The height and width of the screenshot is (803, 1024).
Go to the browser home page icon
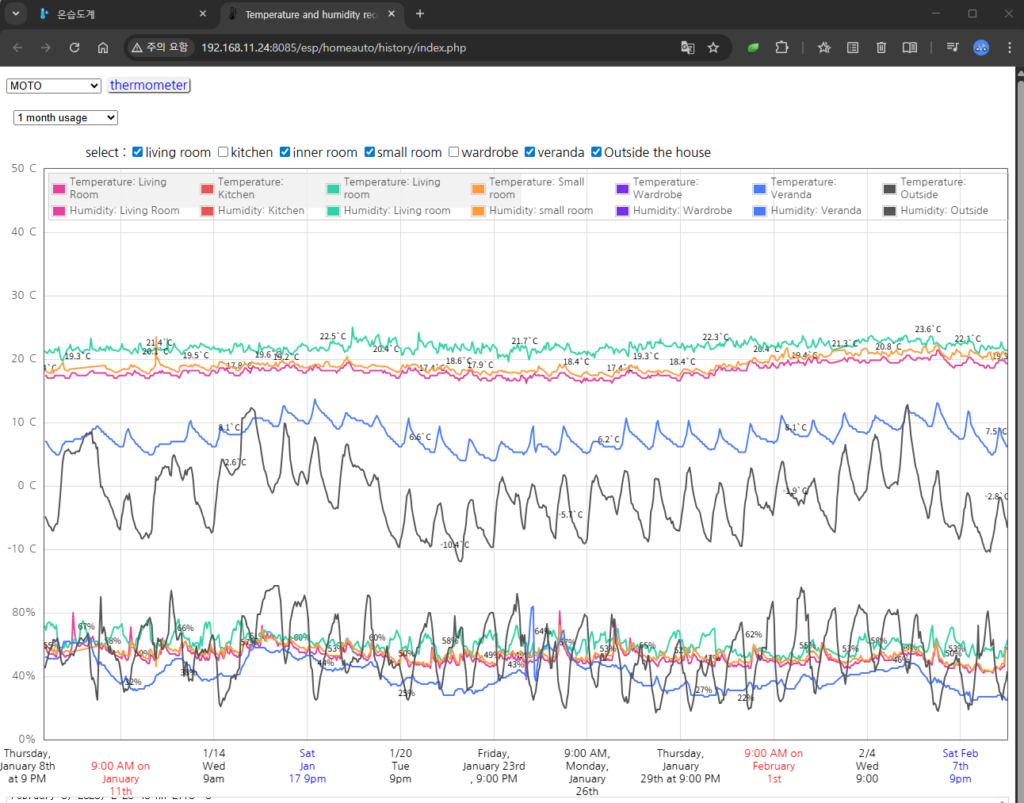(x=103, y=47)
